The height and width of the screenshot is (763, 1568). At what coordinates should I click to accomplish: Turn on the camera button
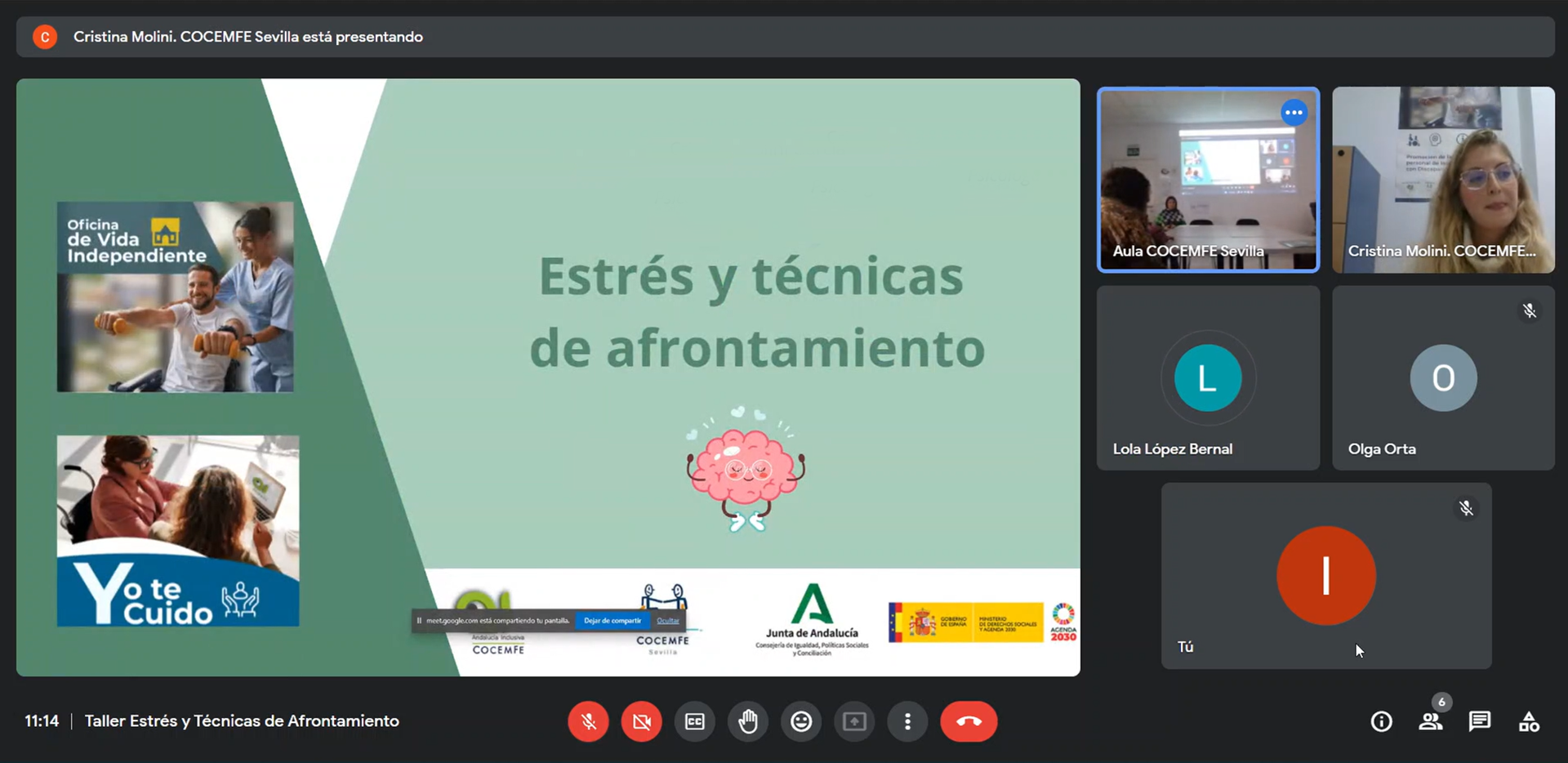[x=641, y=721]
